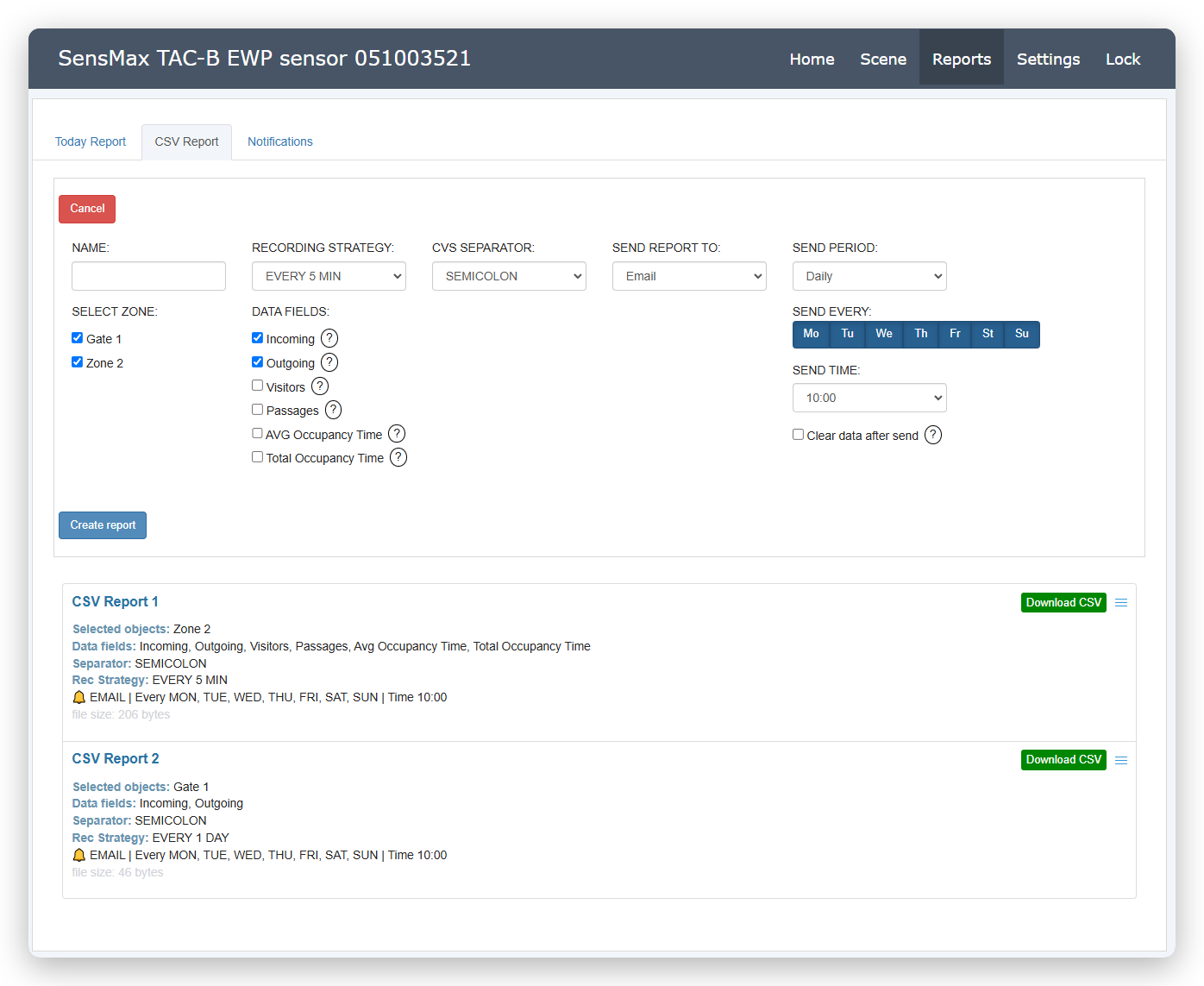Toggle the Mo day button

click(x=811, y=334)
